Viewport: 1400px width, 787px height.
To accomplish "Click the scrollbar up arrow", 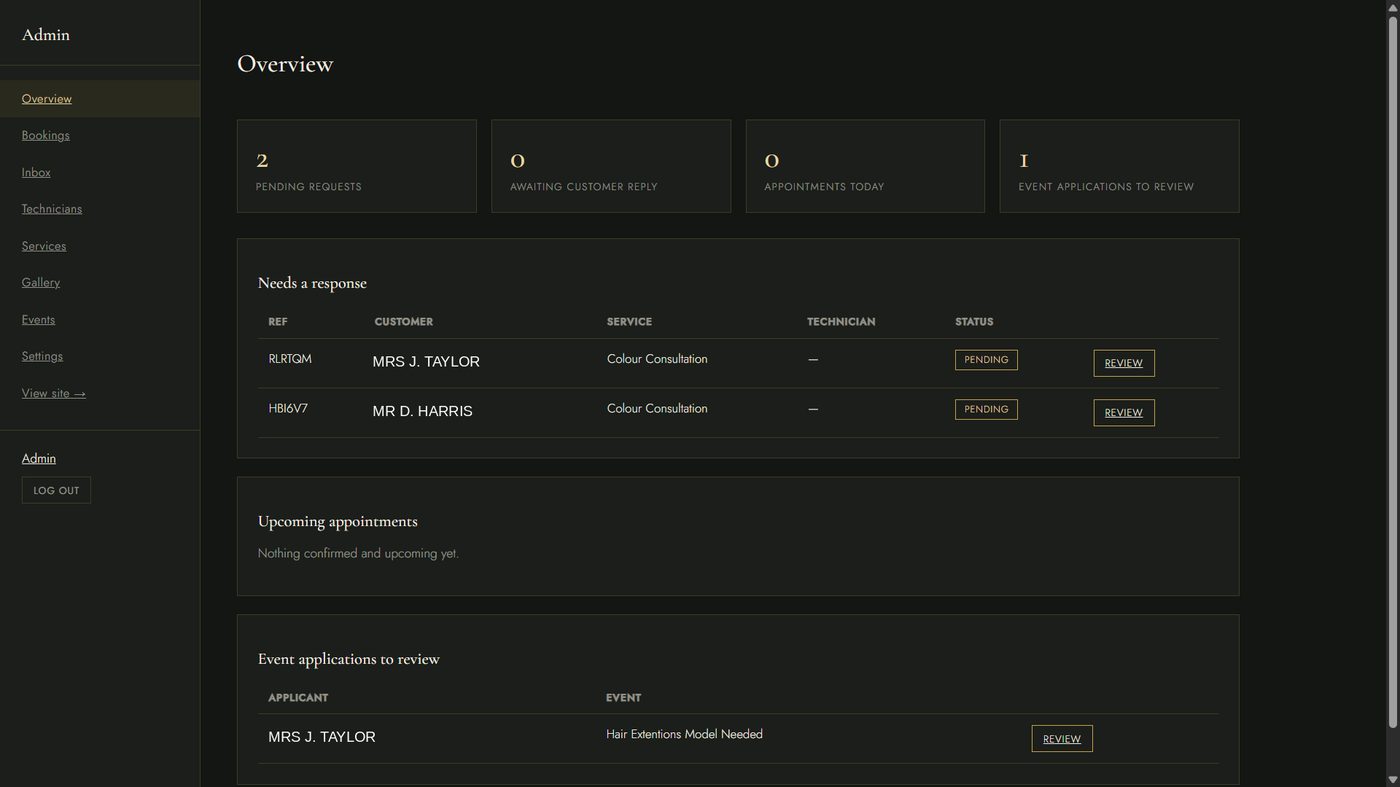I will (1392, 7).
